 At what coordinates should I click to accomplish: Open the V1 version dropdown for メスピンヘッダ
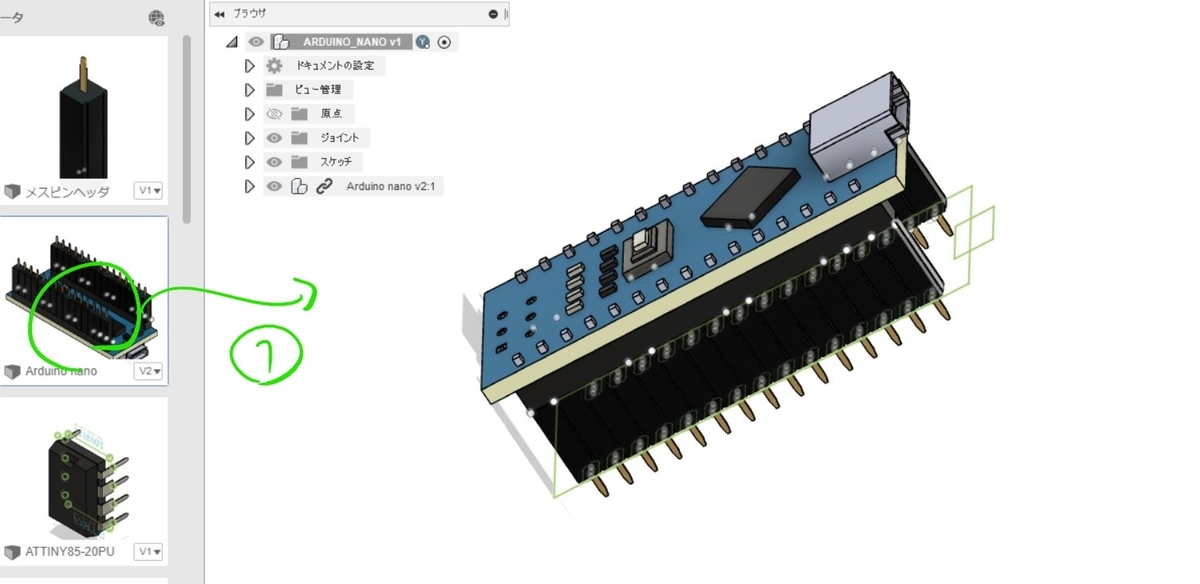150,191
